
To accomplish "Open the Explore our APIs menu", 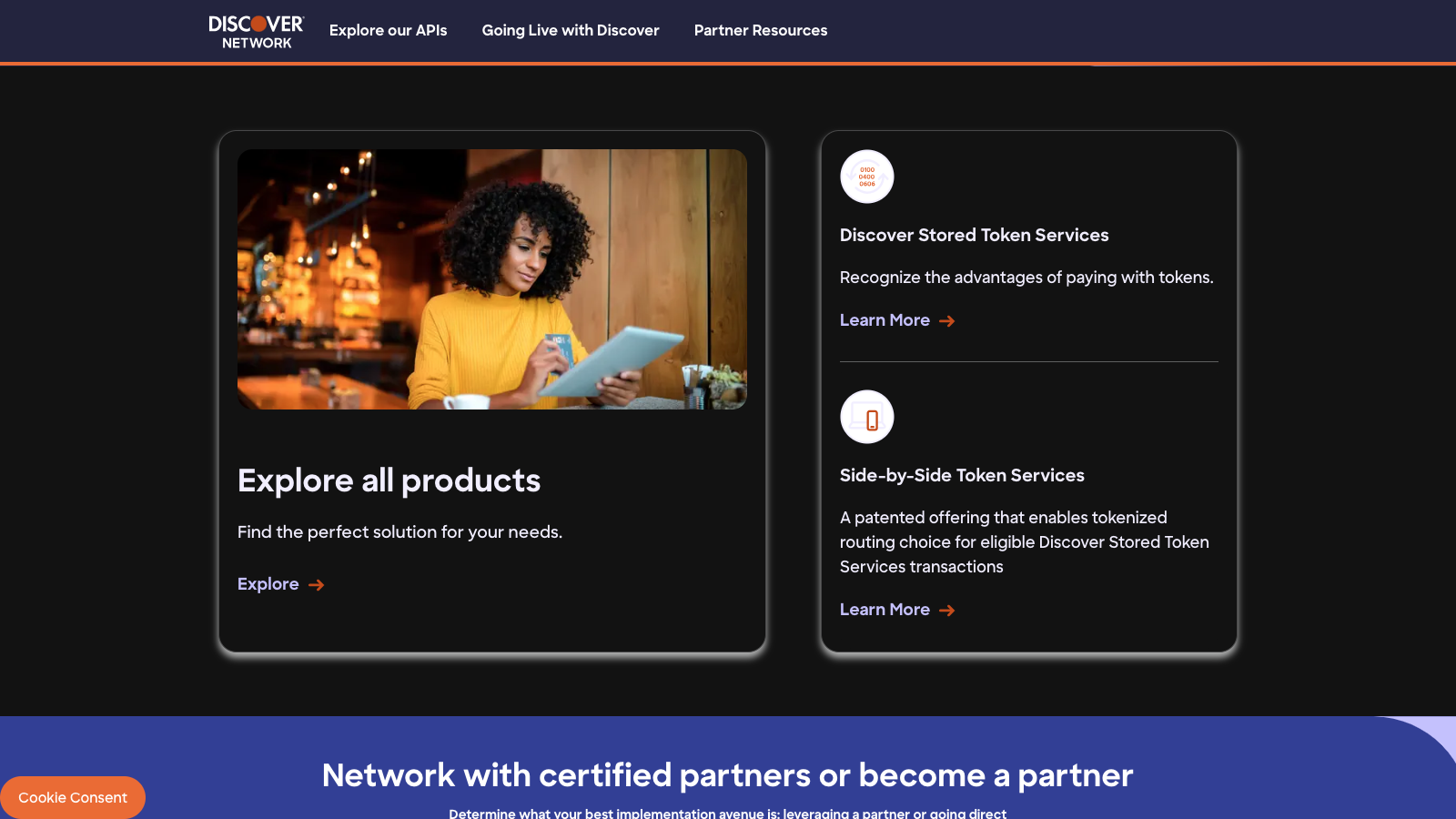I will point(388,30).
